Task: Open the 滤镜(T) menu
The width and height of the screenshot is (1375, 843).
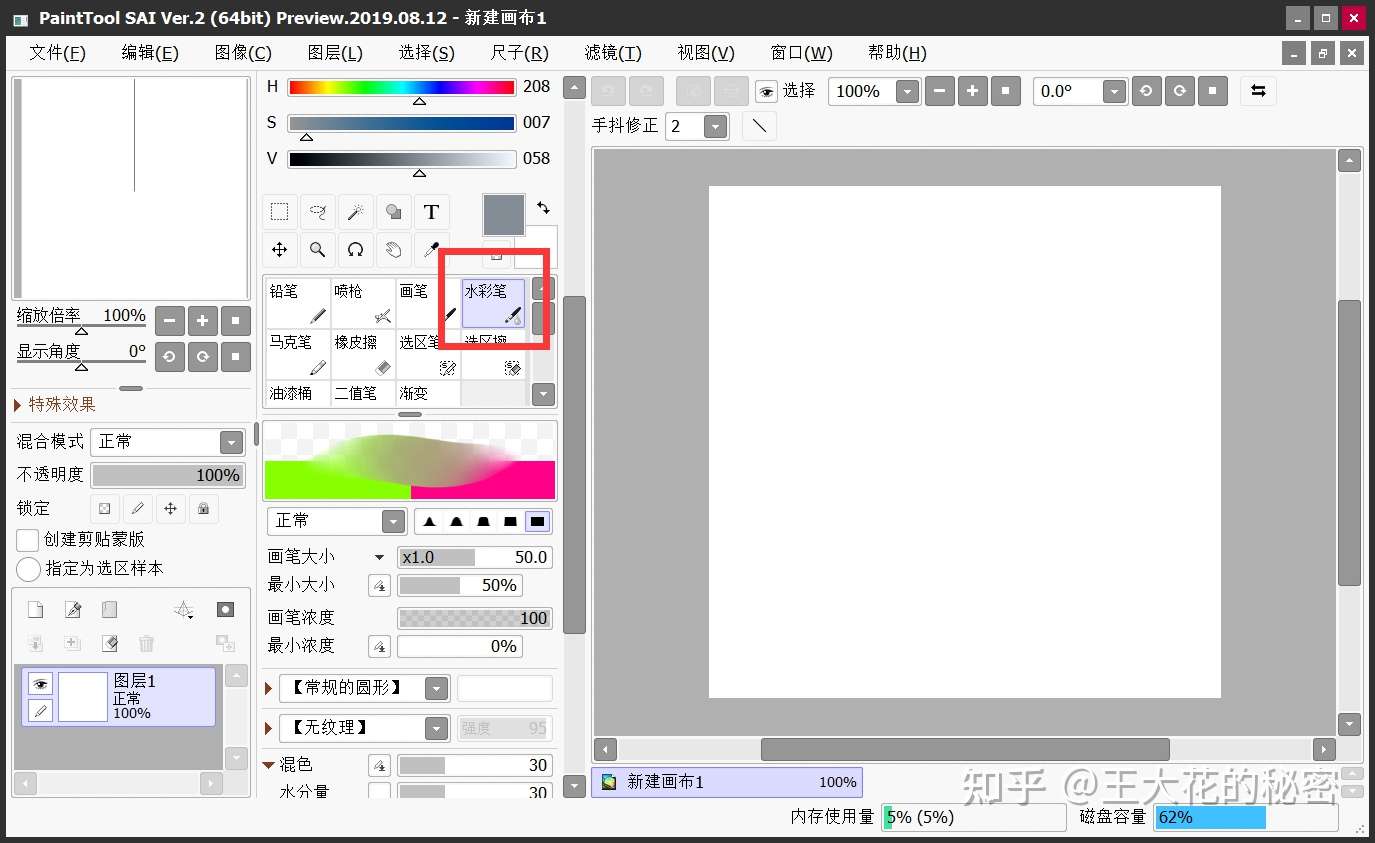Action: [x=611, y=52]
